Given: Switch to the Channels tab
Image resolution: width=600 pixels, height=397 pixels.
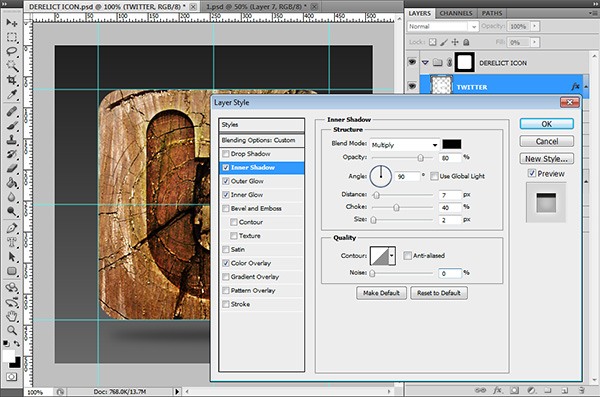Looking at the screenshot, I should [456, 13].
